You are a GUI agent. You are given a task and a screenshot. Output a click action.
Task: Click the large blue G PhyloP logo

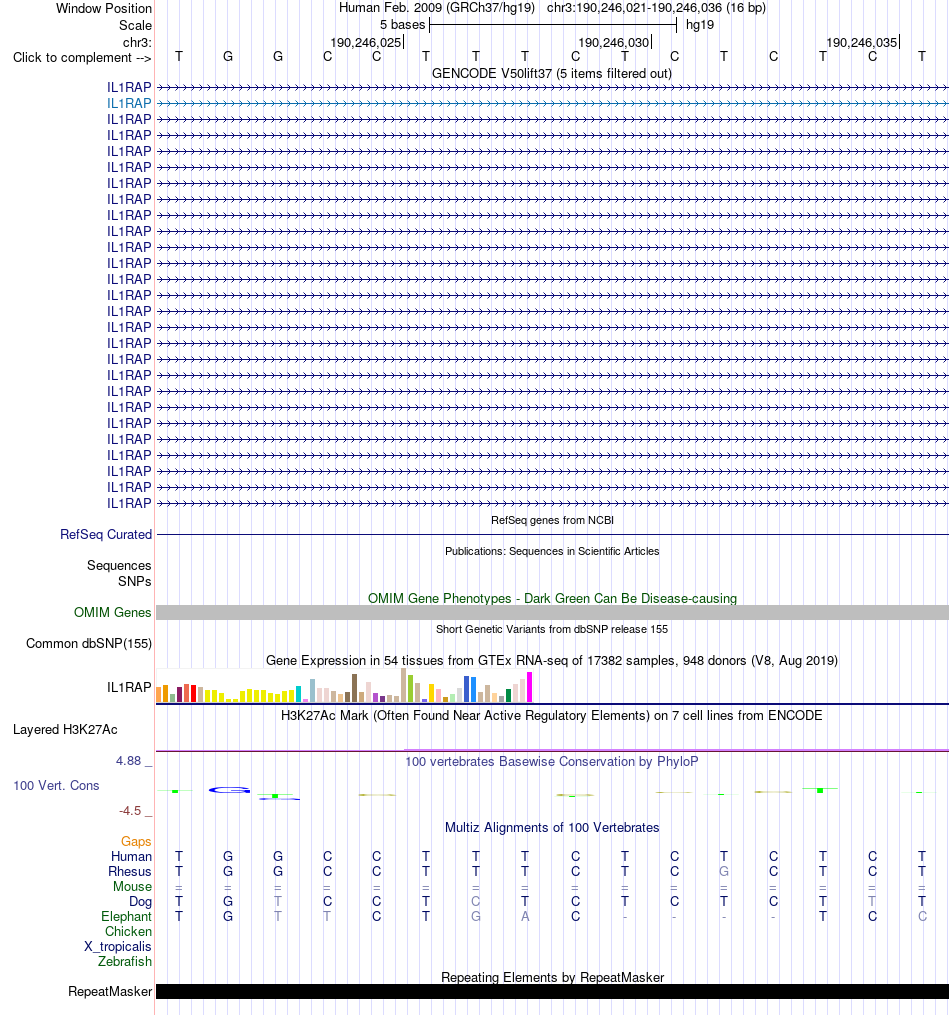229,790
